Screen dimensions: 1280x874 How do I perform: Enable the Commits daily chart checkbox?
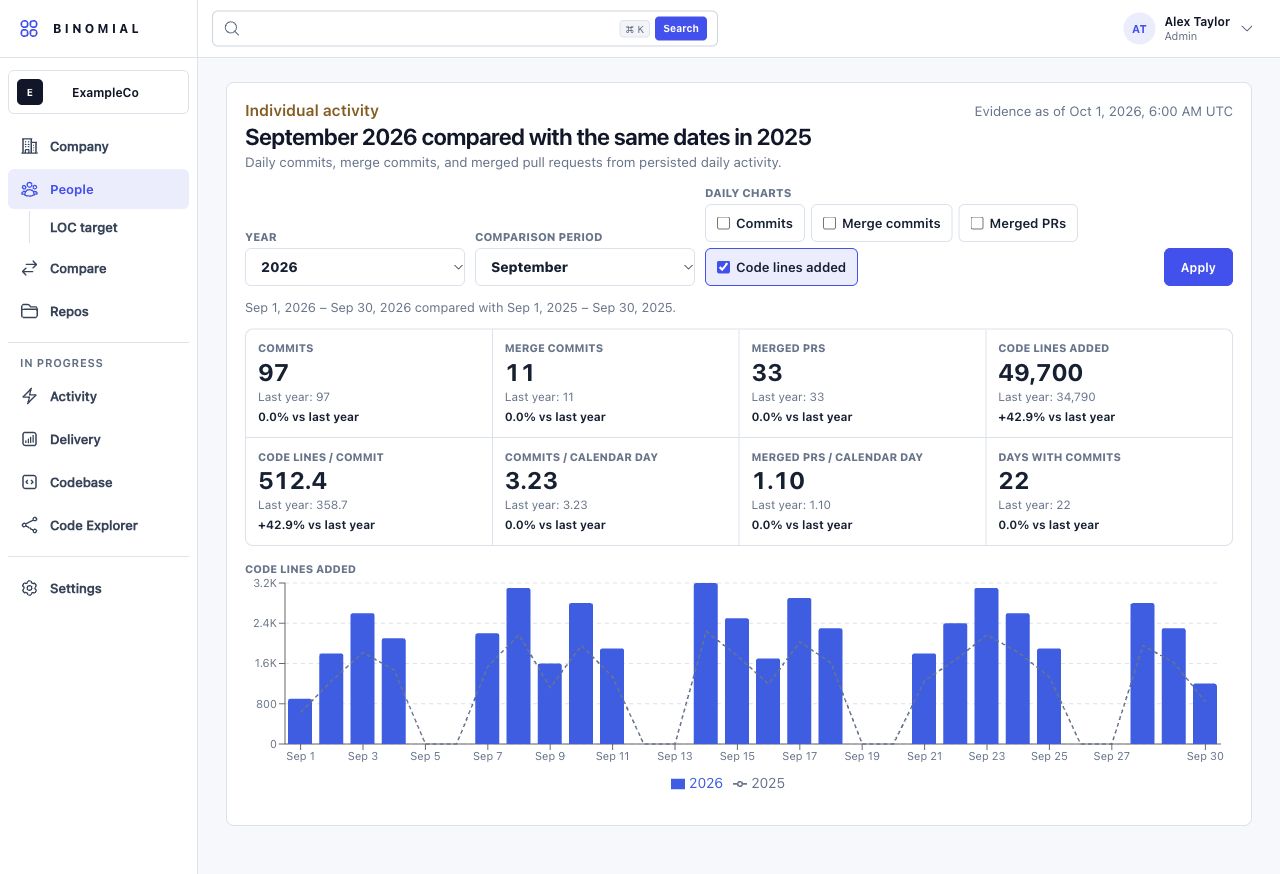[x=724, y=223]
